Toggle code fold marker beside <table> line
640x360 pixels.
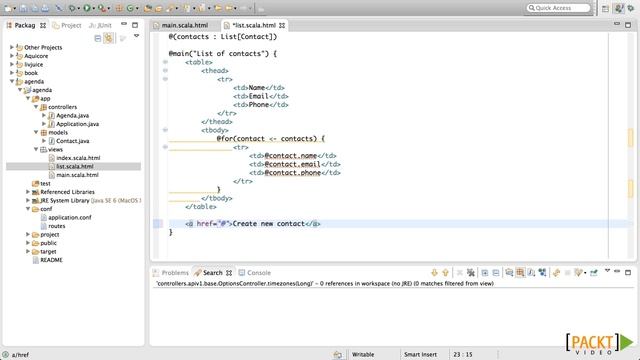coord(165,62)
